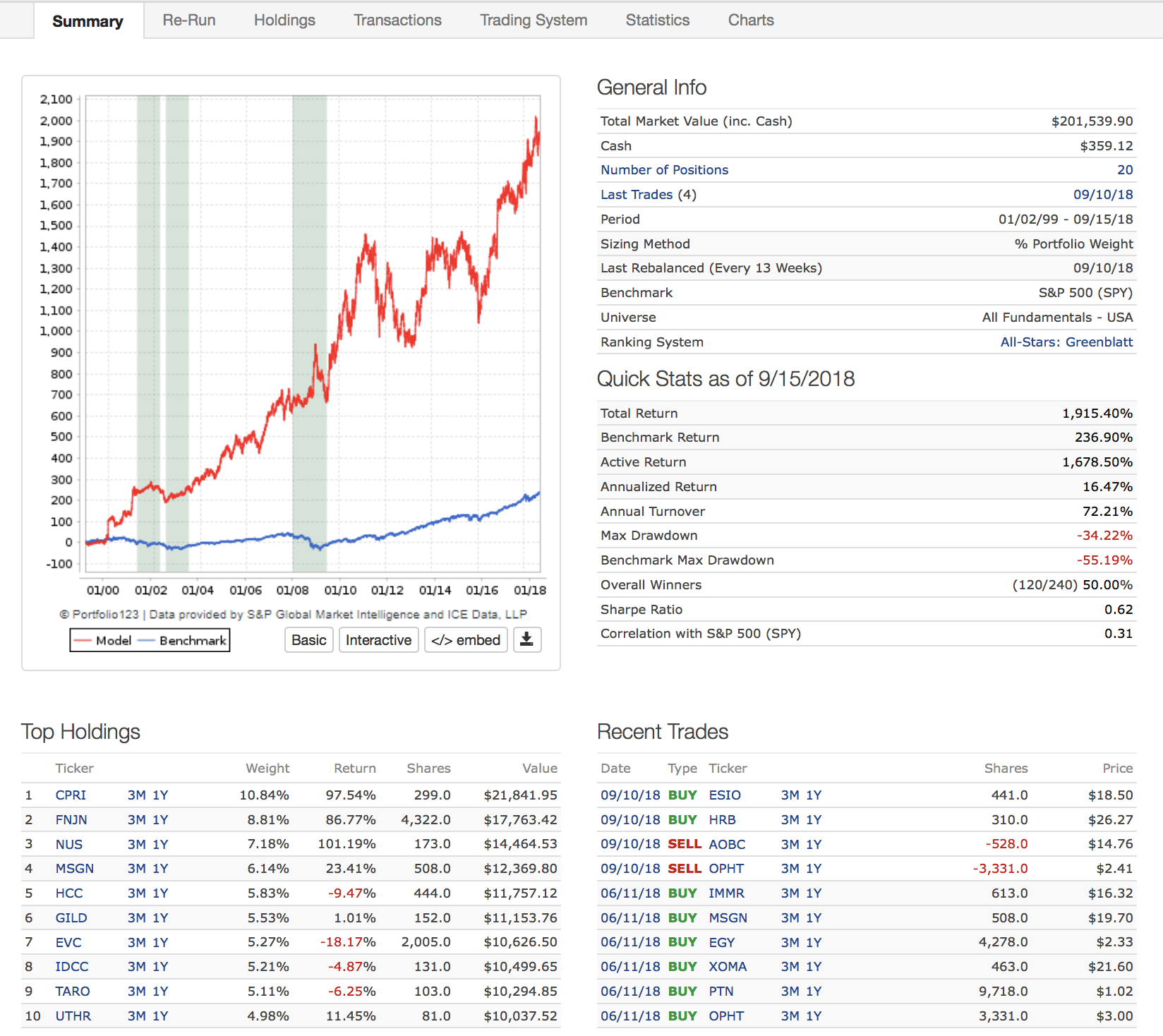This screenshot has height=1036, width=1163.
Task: View 3M chart for FNJN holding
Action: pos(136,820)
